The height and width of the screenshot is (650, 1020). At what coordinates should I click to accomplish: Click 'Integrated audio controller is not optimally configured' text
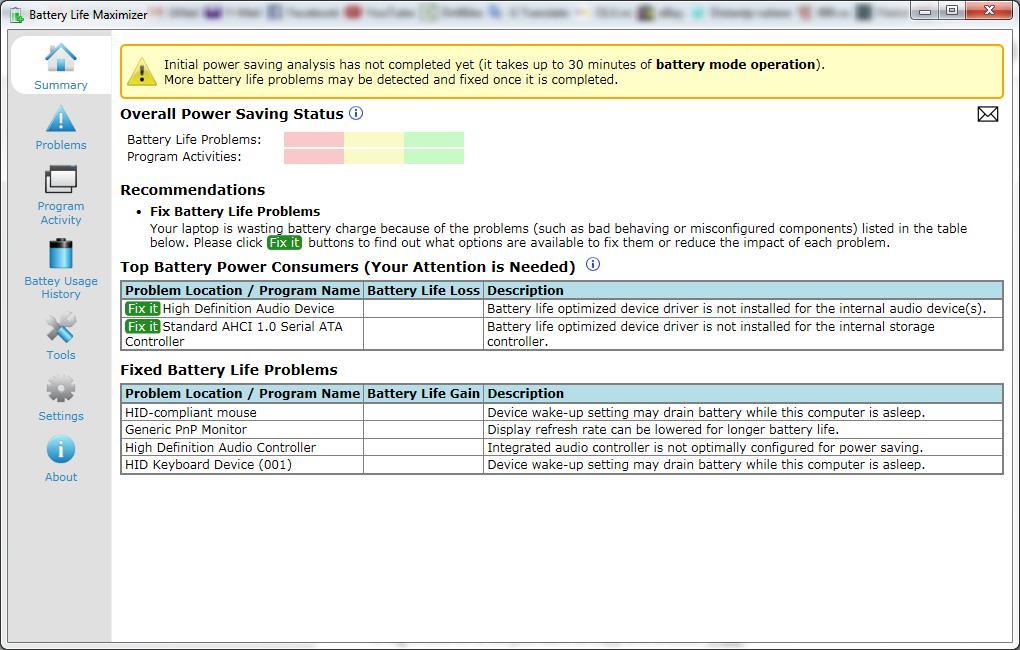click(x=705, y=447)
